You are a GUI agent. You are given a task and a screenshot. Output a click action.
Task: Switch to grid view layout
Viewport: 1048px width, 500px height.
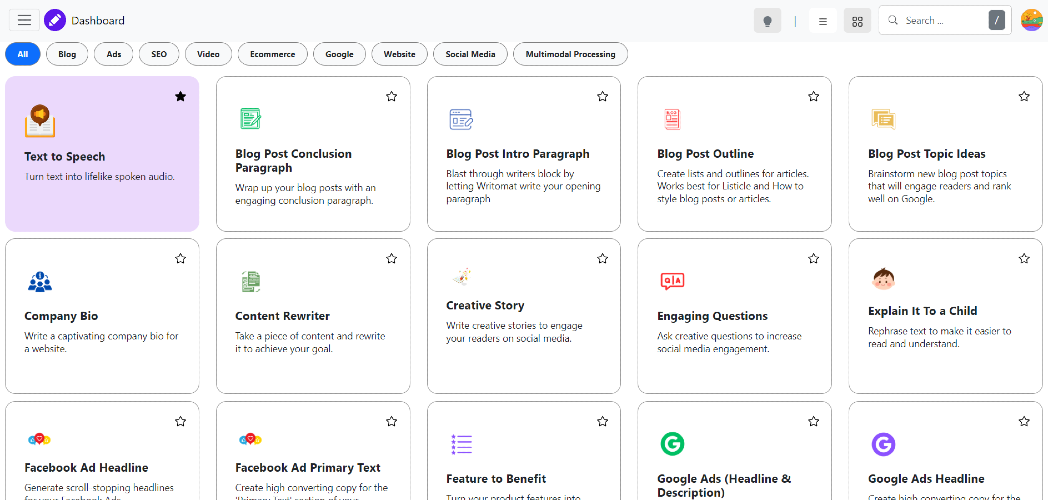(857, 21)
